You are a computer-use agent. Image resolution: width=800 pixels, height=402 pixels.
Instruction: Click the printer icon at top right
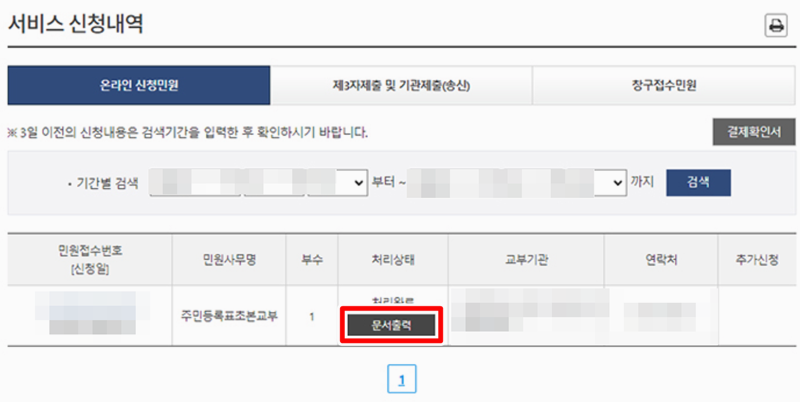pos(776,26)
